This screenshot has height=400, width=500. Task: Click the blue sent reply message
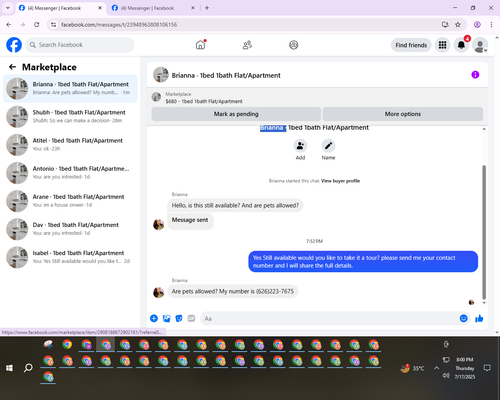363,262
